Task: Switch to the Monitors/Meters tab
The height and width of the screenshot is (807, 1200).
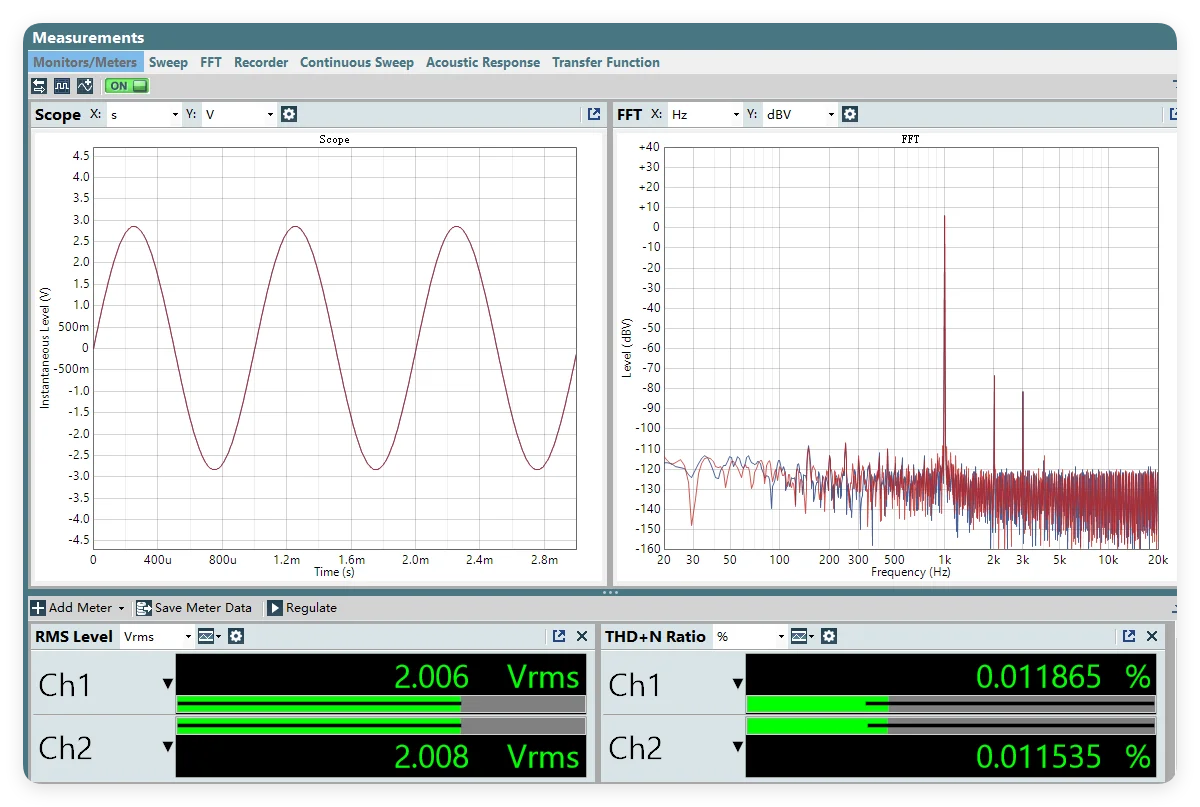Action: coord(85,62)
